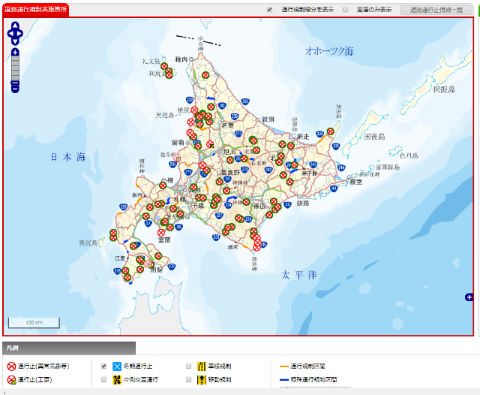Collapse the 凡例 legend header
Screen dimensions: 480x395
click(69, 348)
